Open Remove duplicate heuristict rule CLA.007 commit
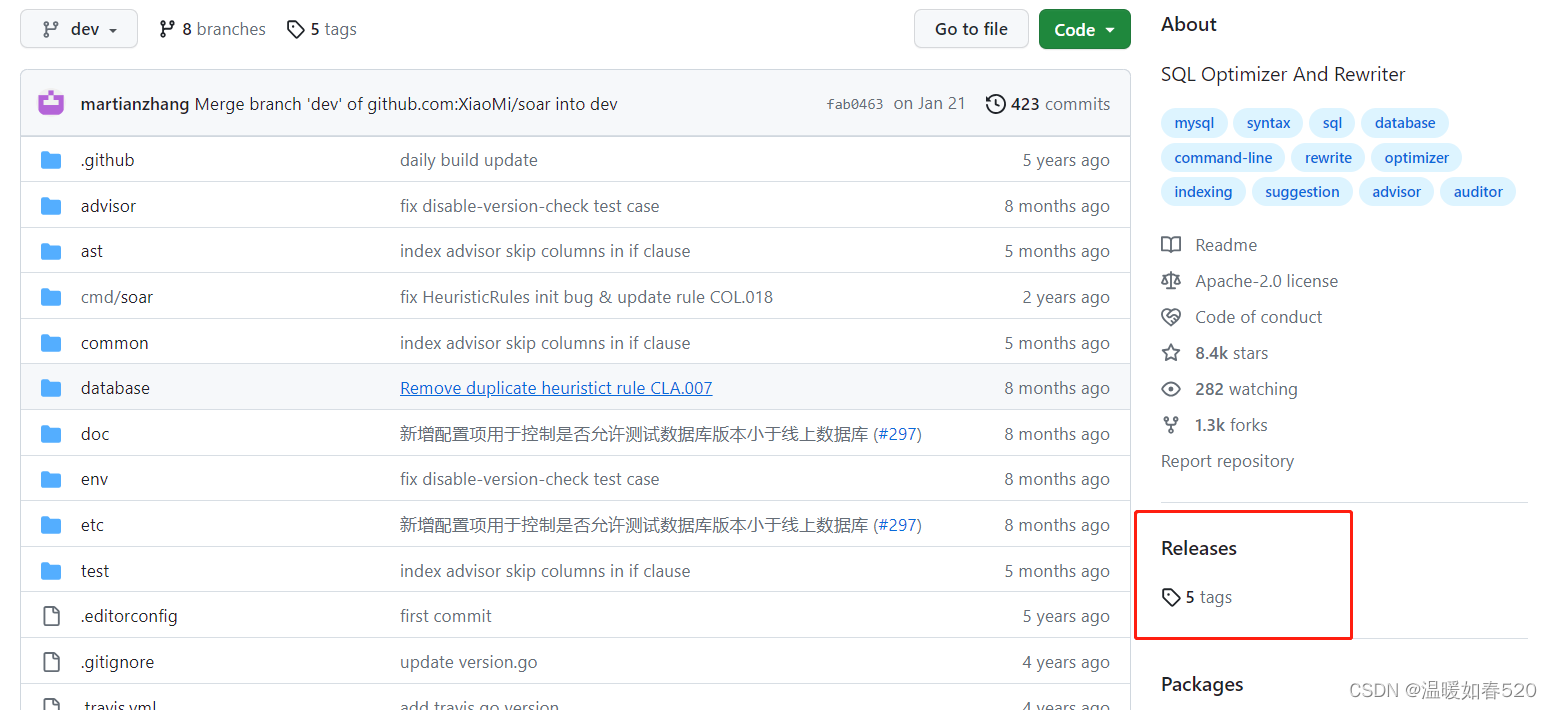Screen dimensions: 1552x710 pos(556,387)
